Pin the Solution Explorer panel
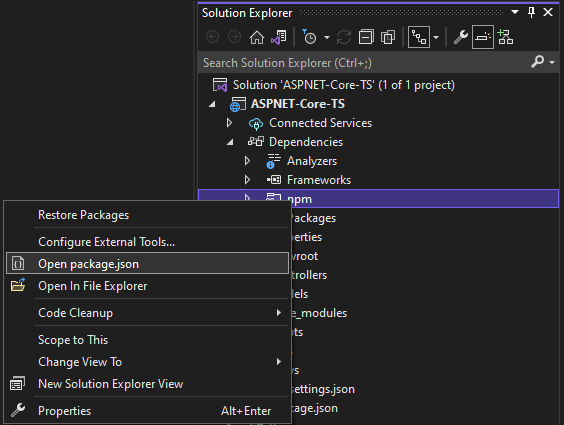 531,12
